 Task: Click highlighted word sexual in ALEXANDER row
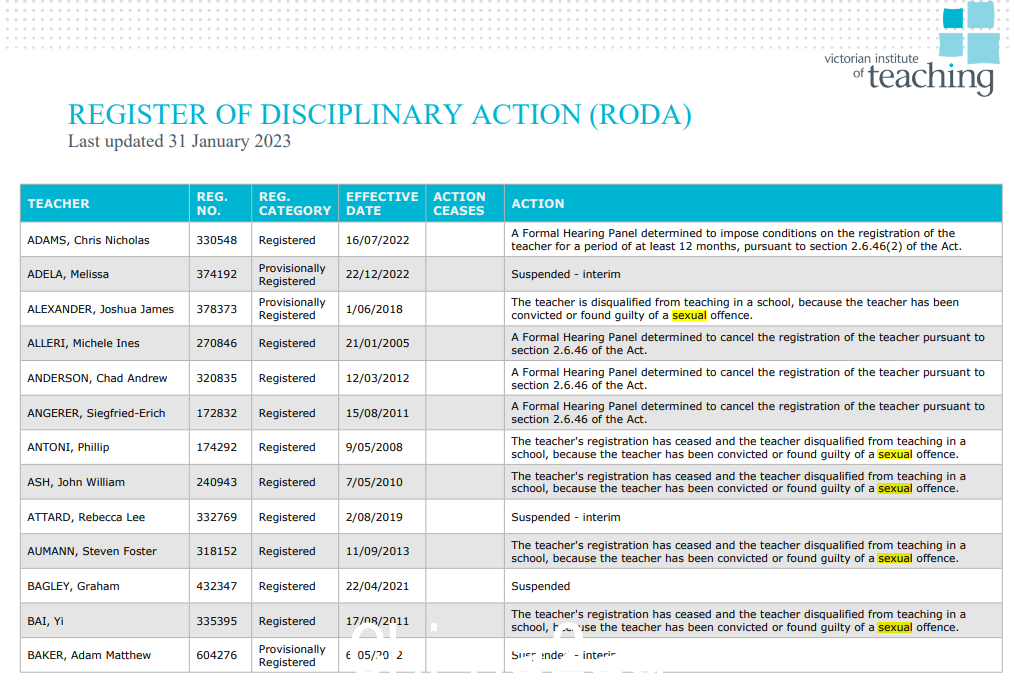tap(689, 315)
